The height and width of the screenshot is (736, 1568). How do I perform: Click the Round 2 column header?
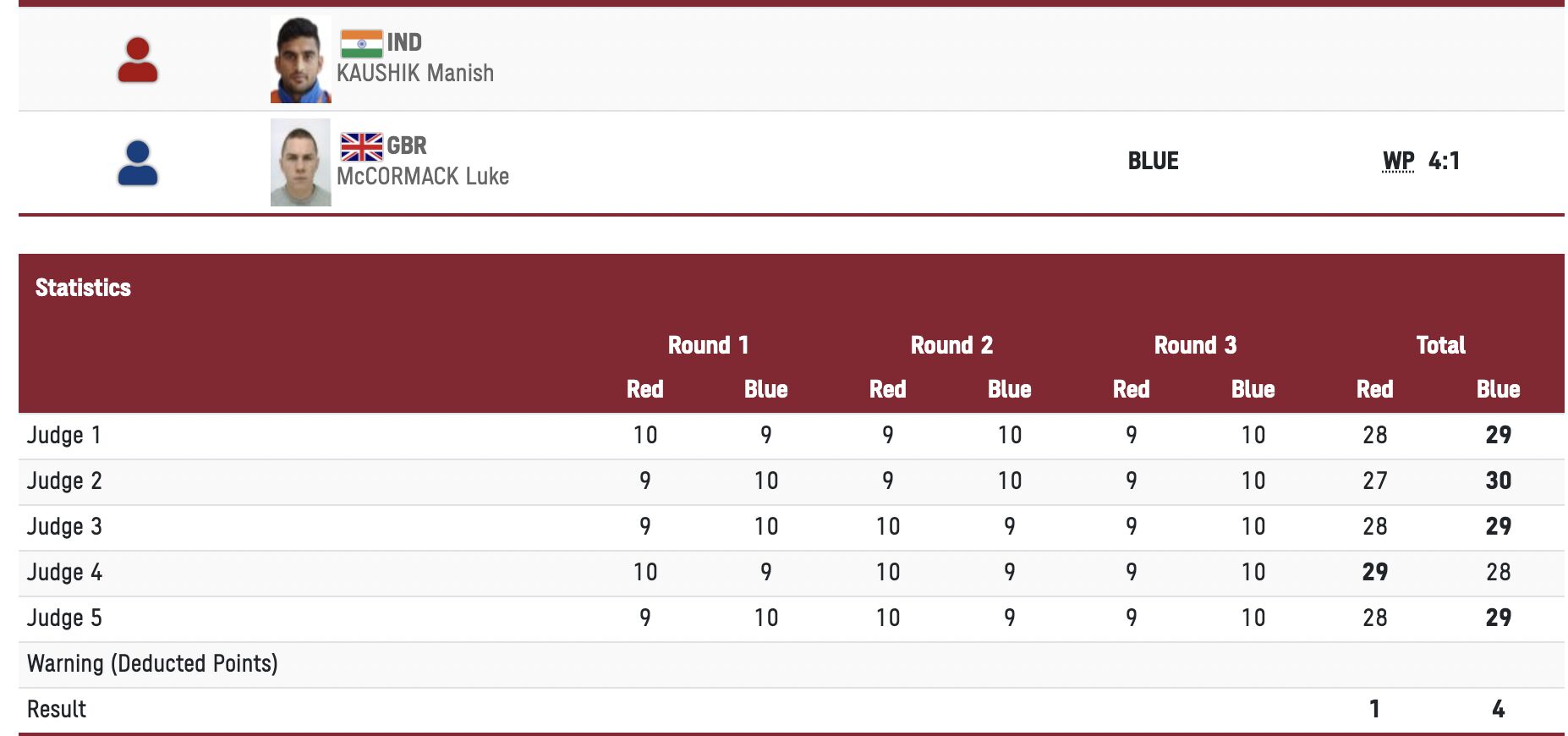[x=951, y=345]
